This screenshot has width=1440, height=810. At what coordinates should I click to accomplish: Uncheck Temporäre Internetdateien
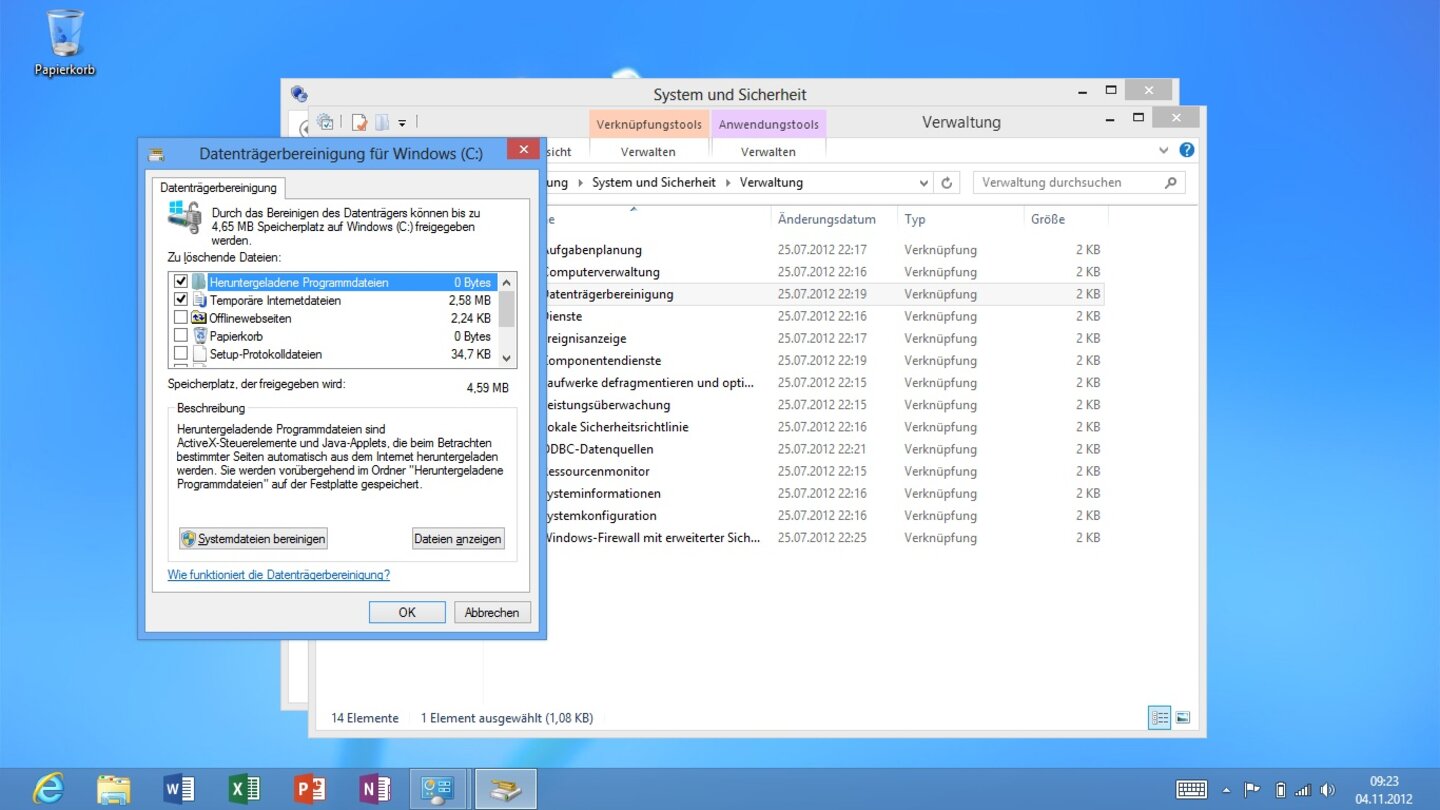pyautogui.click(x=181, y=300)
